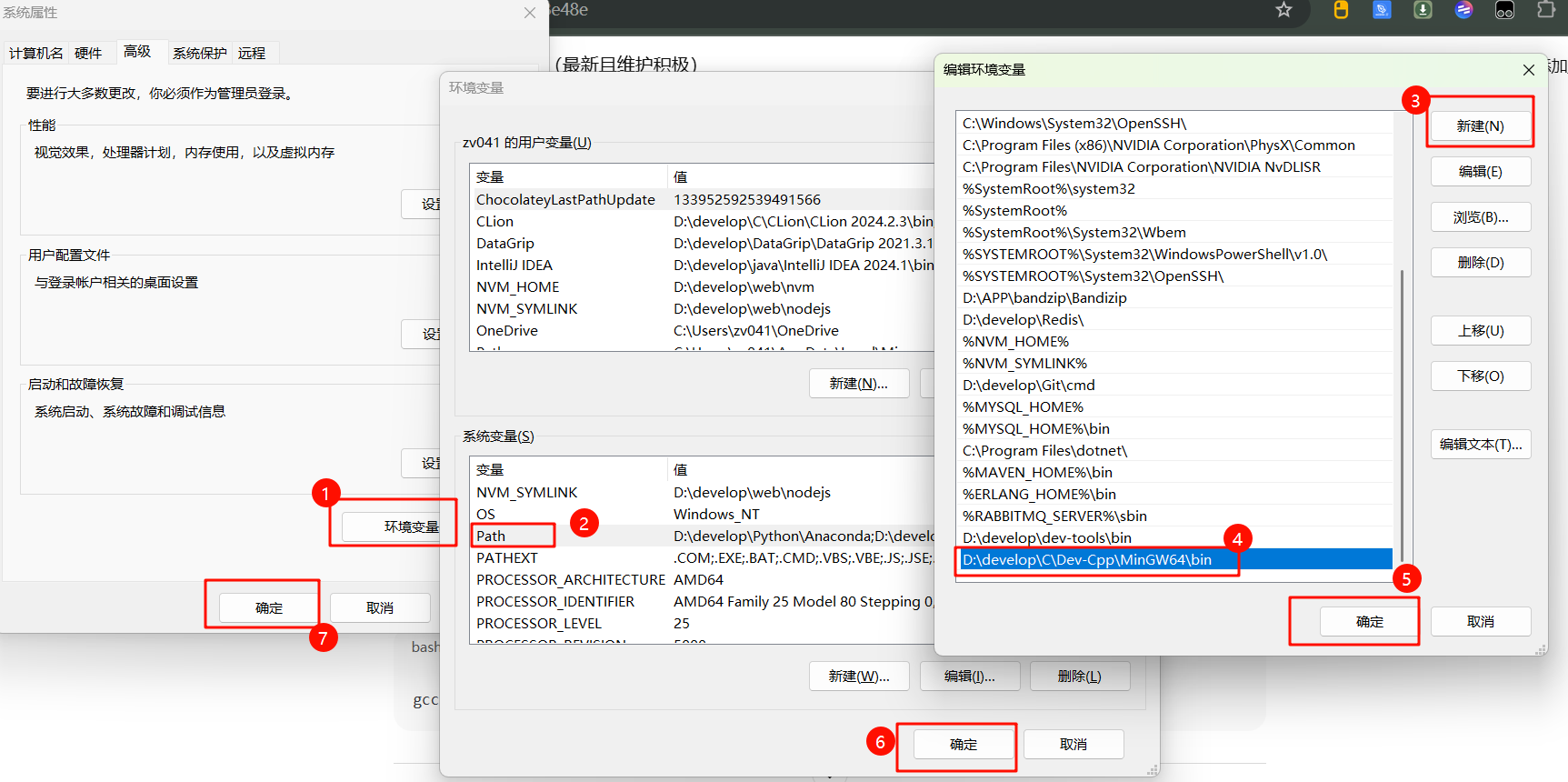Select the %SystemRoot%\System32\Wbem entry
This screenshot has width=1568, height=782.
point(1174,233)
